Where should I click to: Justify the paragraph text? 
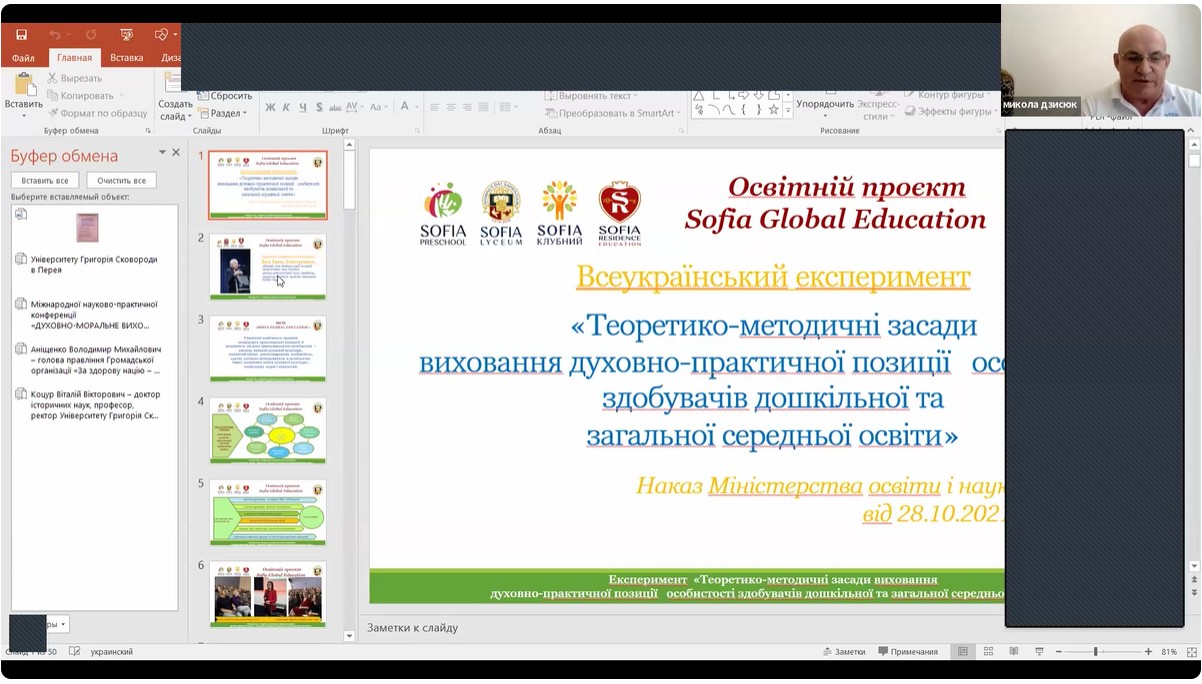[x=483, y=107]
